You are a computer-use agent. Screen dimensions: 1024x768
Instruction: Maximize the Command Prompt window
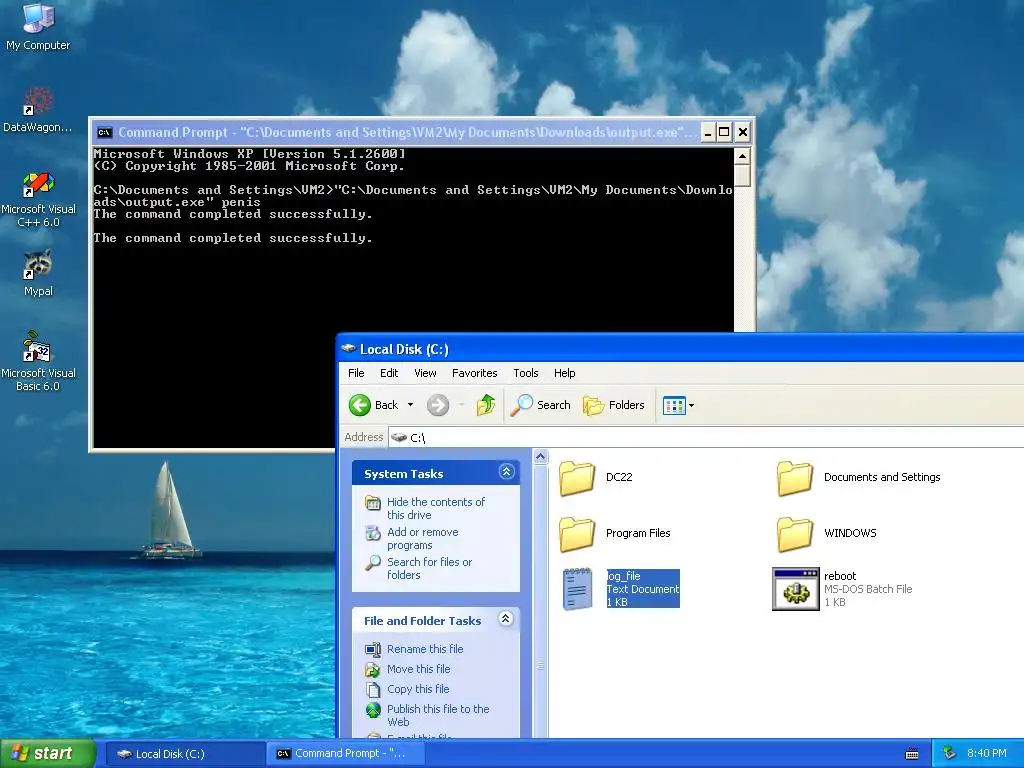pos(724,133)
